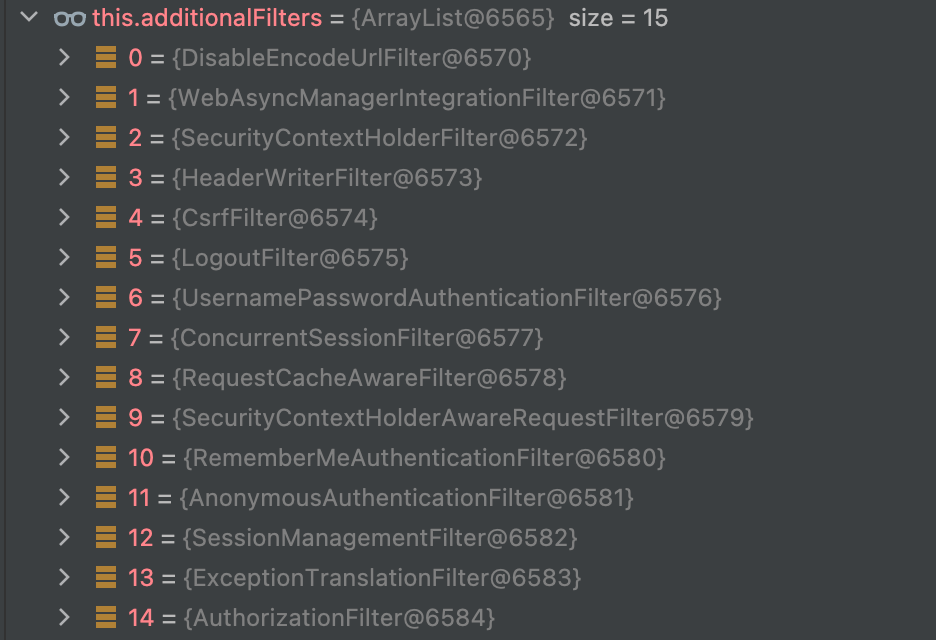This screenshot has height=640, width=936.
Task: Click the element icon of ConcurrentSessionFilter row
Action: pos(106,338)
